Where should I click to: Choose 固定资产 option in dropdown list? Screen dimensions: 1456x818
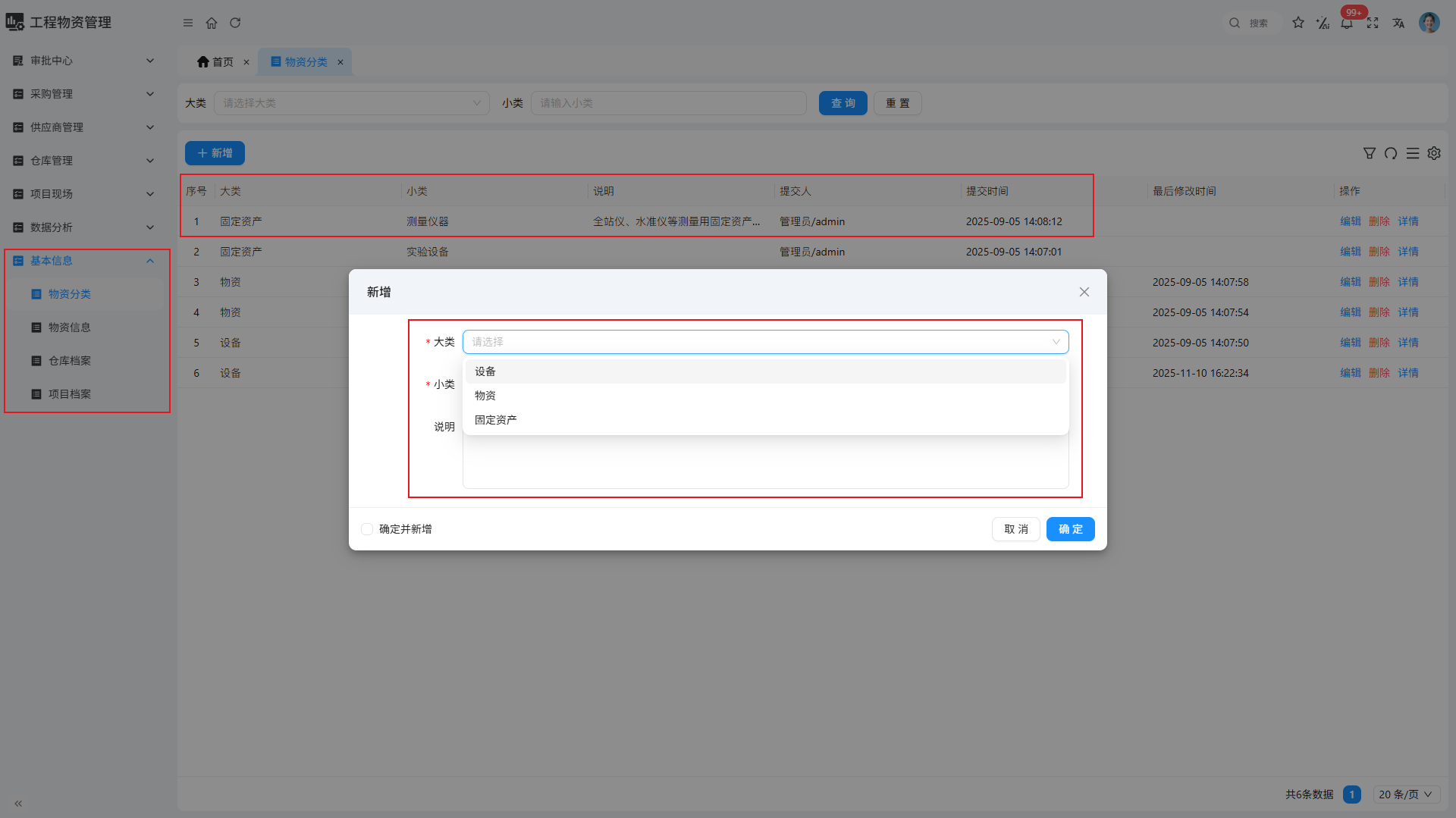pyautogui.click(x=496, y=420)
